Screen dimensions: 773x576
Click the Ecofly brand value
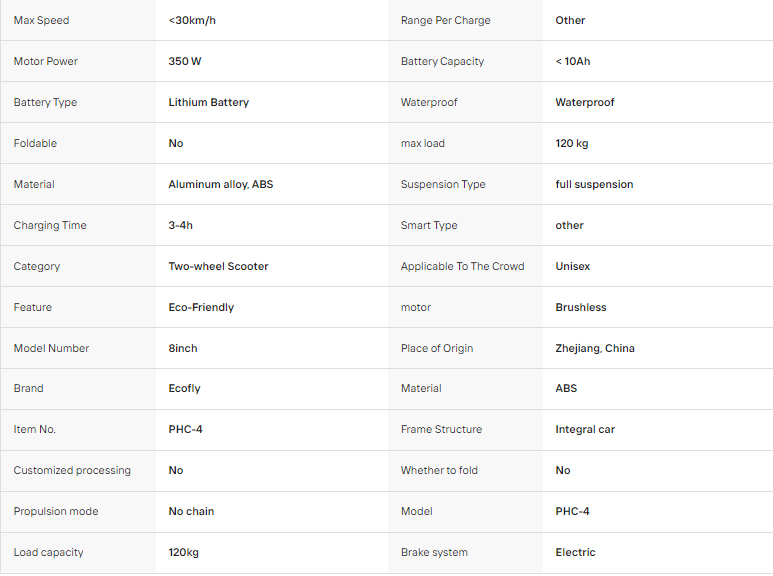[184, 388]
